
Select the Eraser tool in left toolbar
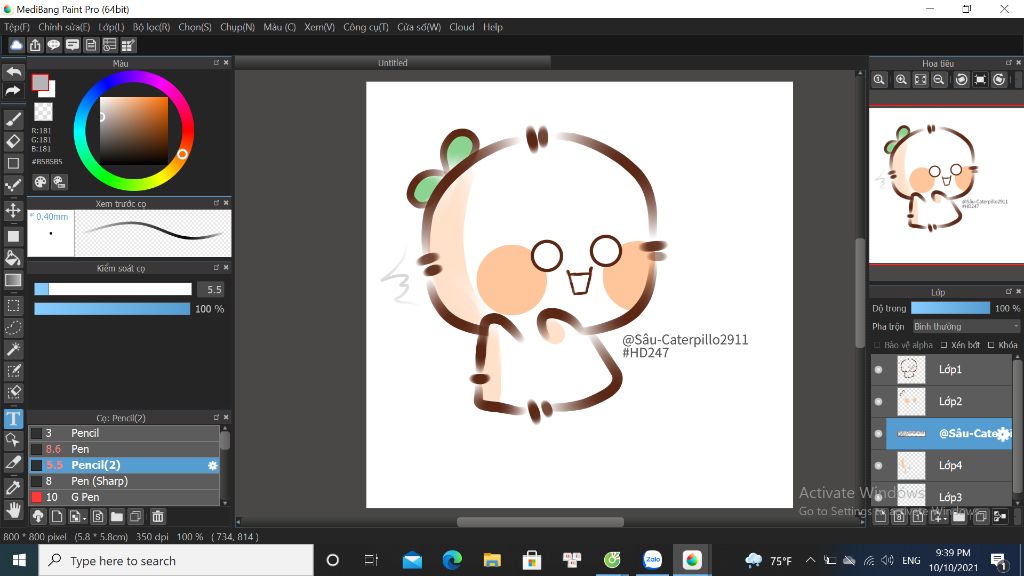coord(14,141)
